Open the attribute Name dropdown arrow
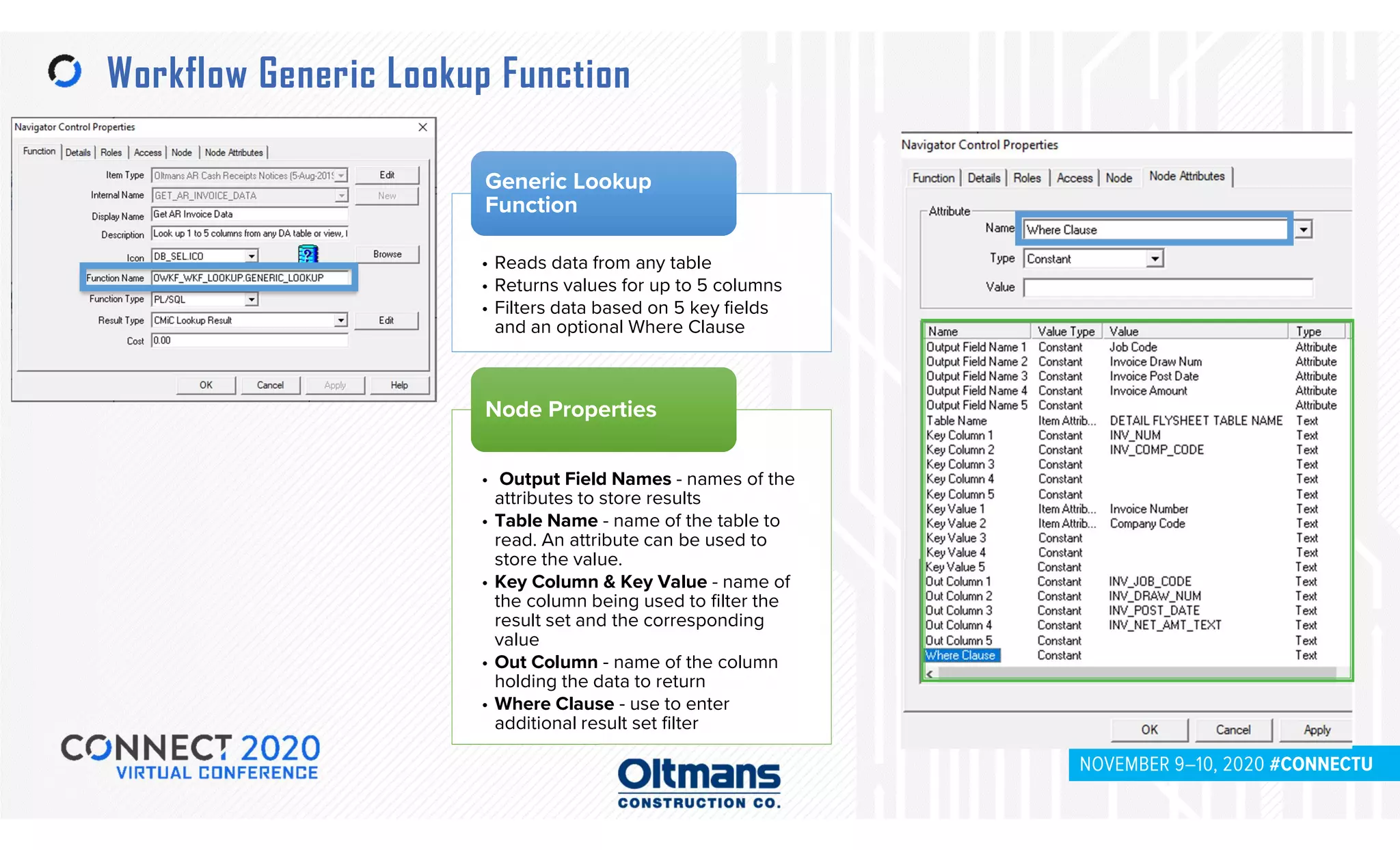Image resolution: width=1400 pixels, height=850 pixels. 1304,230
